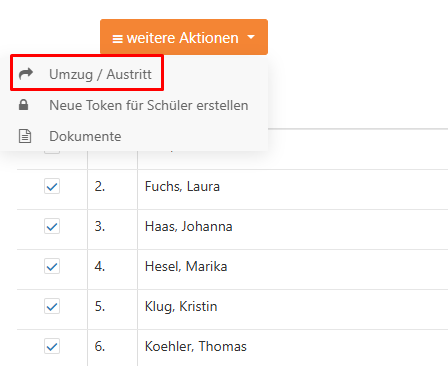Image resolution: width=448 pixels, height=366 pixels.
Task: Uncheck the checkbox for Koehler, Thomas
Action: pyautogui.click(x=52, y=346)
